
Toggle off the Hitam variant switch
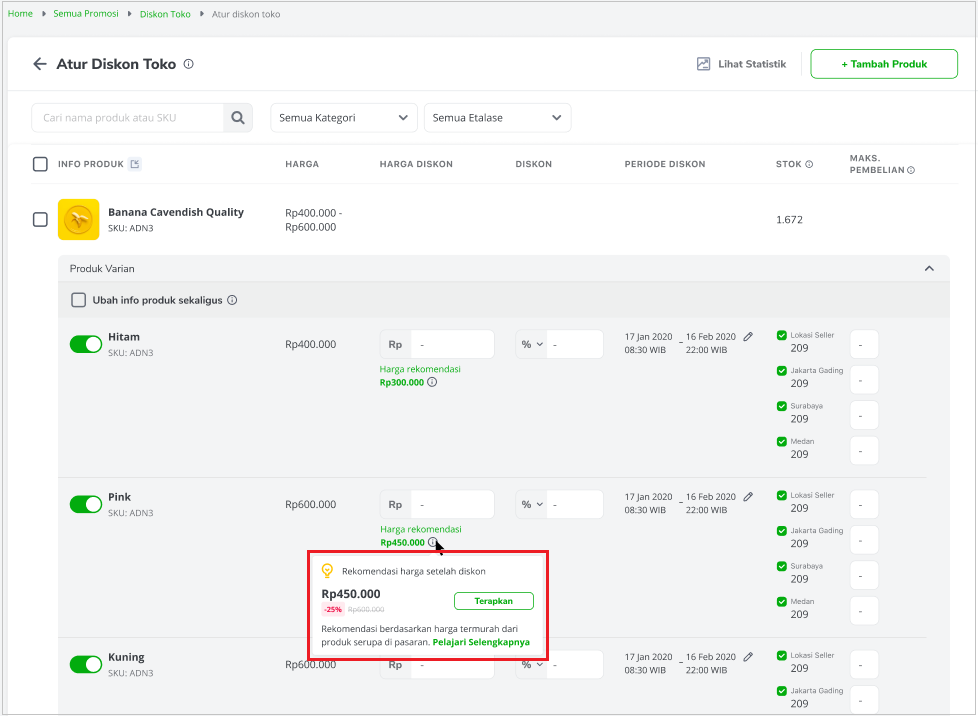tap(85, 344)
